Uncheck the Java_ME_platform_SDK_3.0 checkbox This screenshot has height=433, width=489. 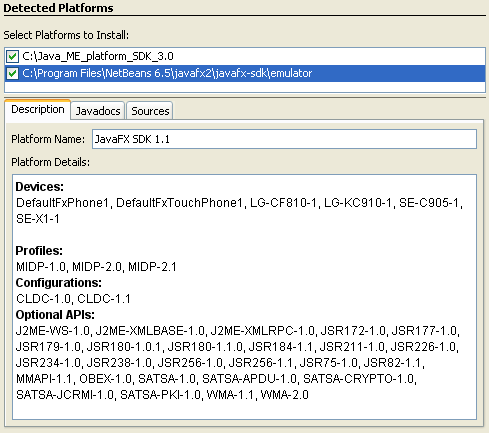pyautogui.click(x=12, y=56)
